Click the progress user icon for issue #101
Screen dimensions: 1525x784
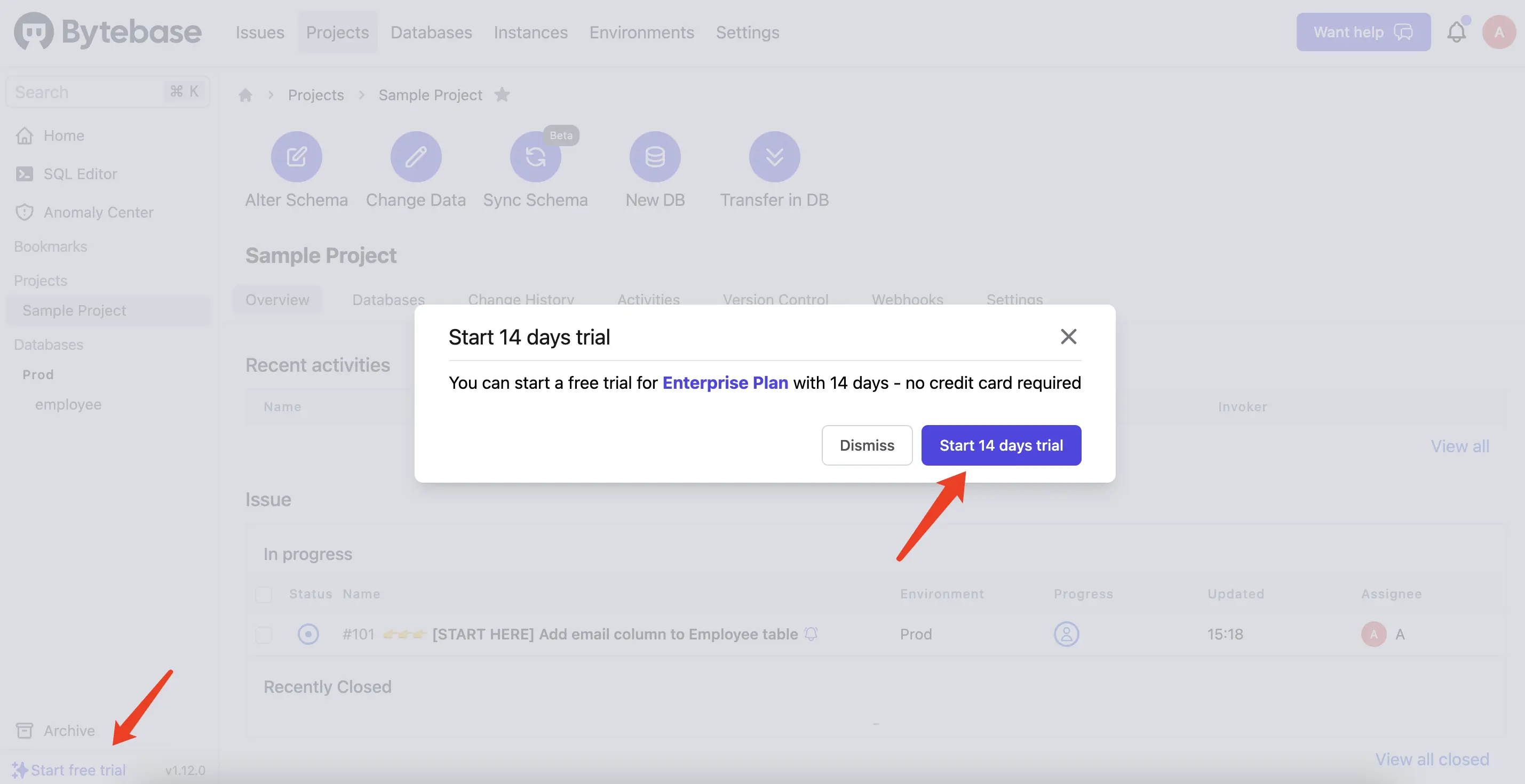click(x=1066, y=634)
